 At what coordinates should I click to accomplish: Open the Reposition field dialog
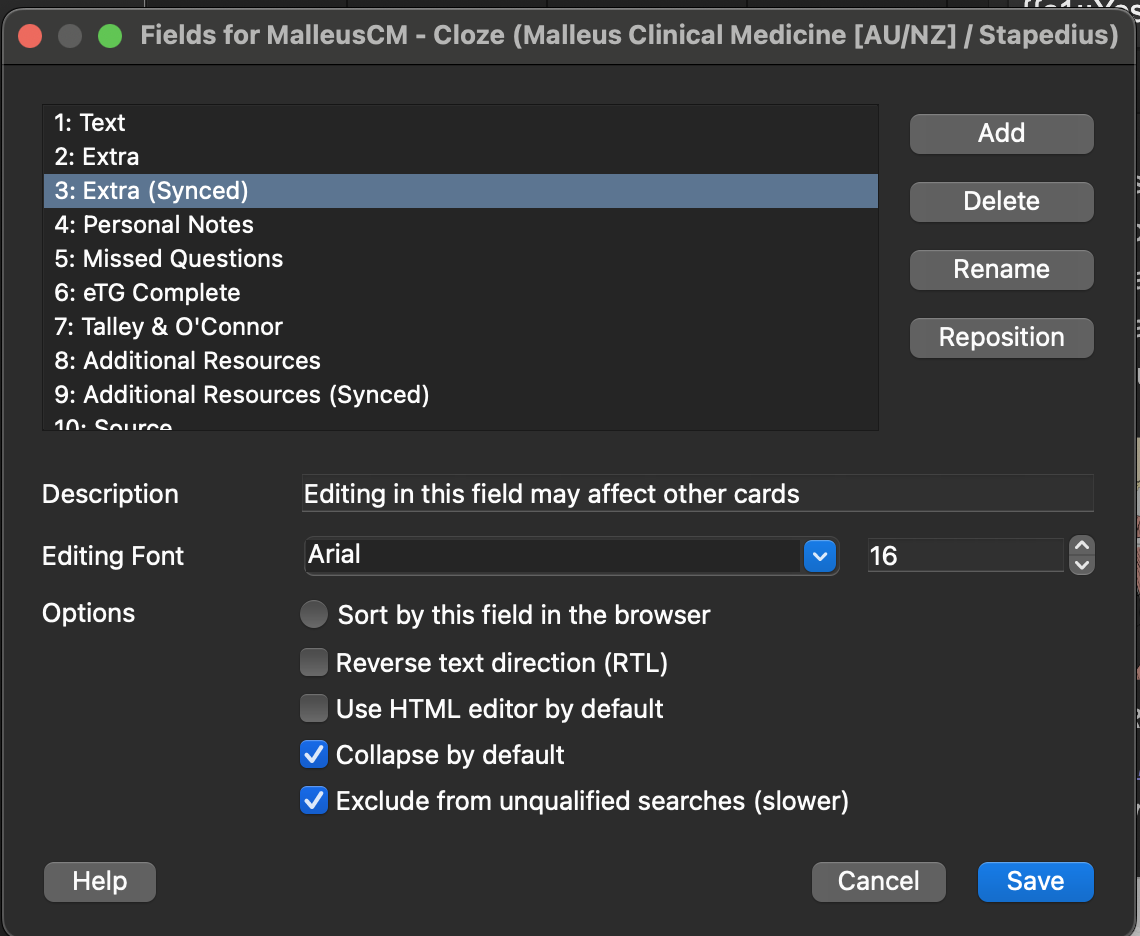[x=1001, y=338]
